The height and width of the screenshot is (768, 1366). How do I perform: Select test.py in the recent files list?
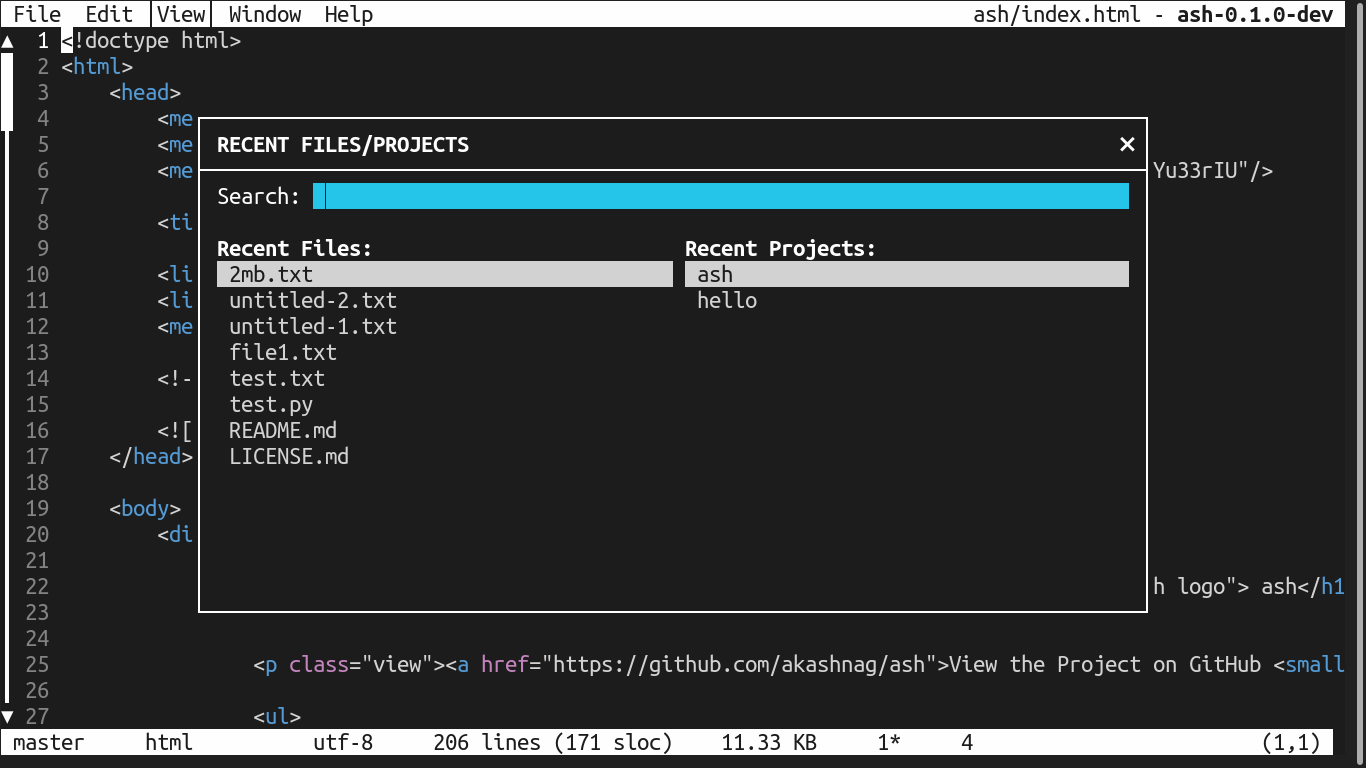pos(271,404)
